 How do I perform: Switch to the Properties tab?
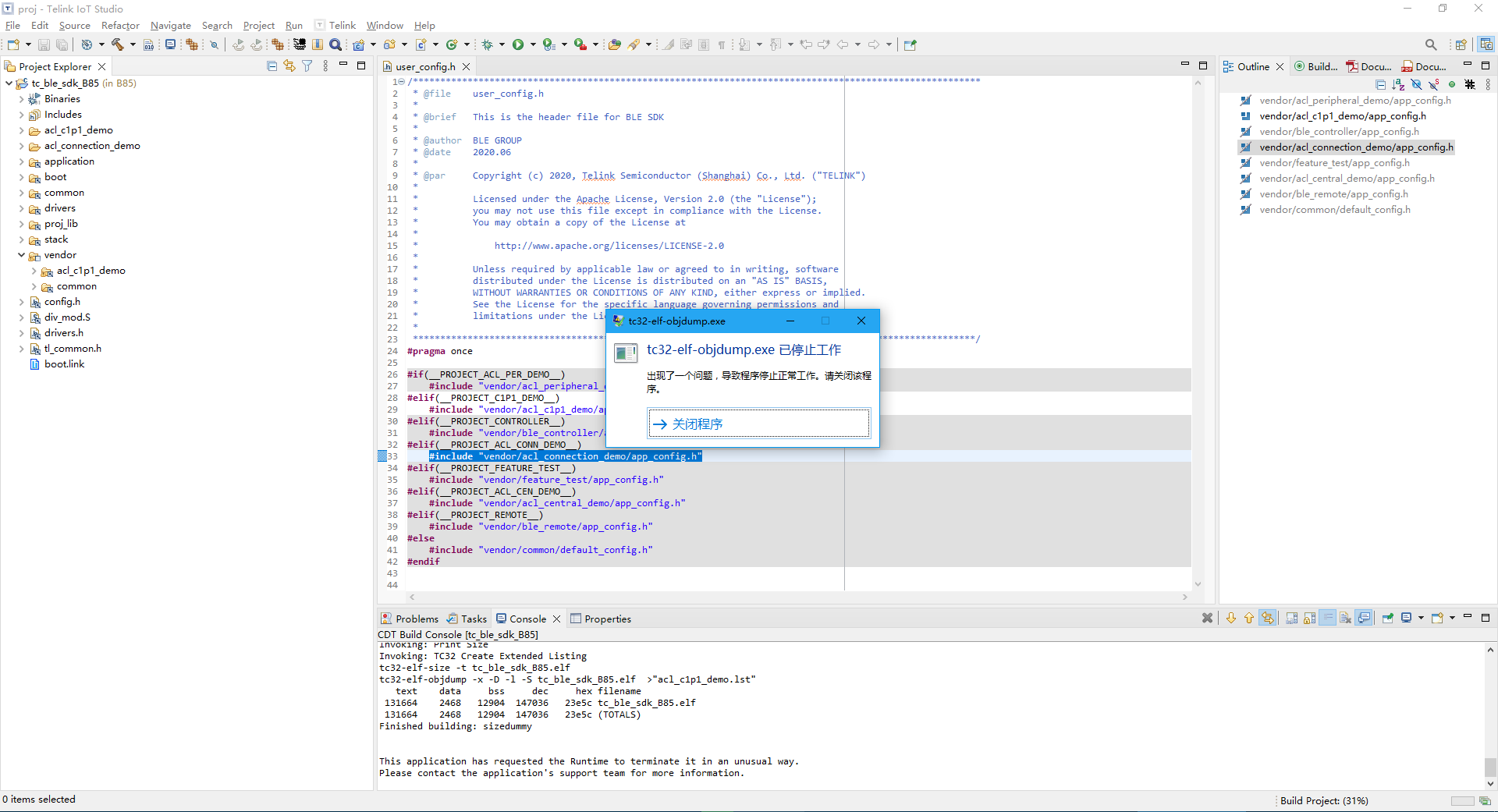tap(601, 619)
